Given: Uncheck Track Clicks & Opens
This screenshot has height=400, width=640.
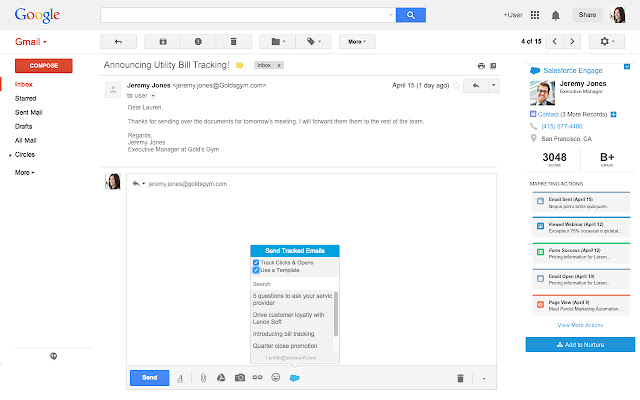Looking at the screenshot, I should 256,263.
